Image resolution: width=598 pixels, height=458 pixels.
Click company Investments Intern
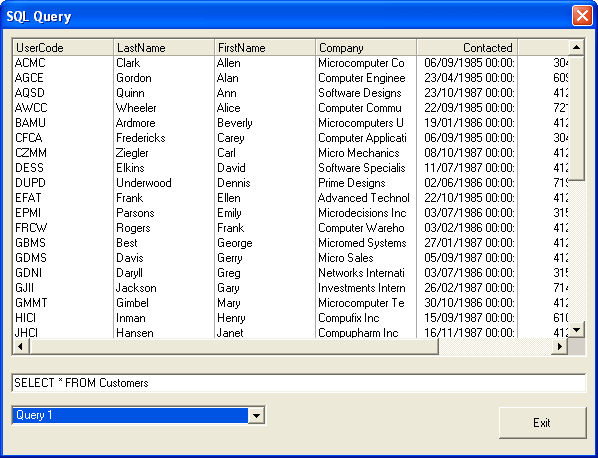[x=362, y=288]
